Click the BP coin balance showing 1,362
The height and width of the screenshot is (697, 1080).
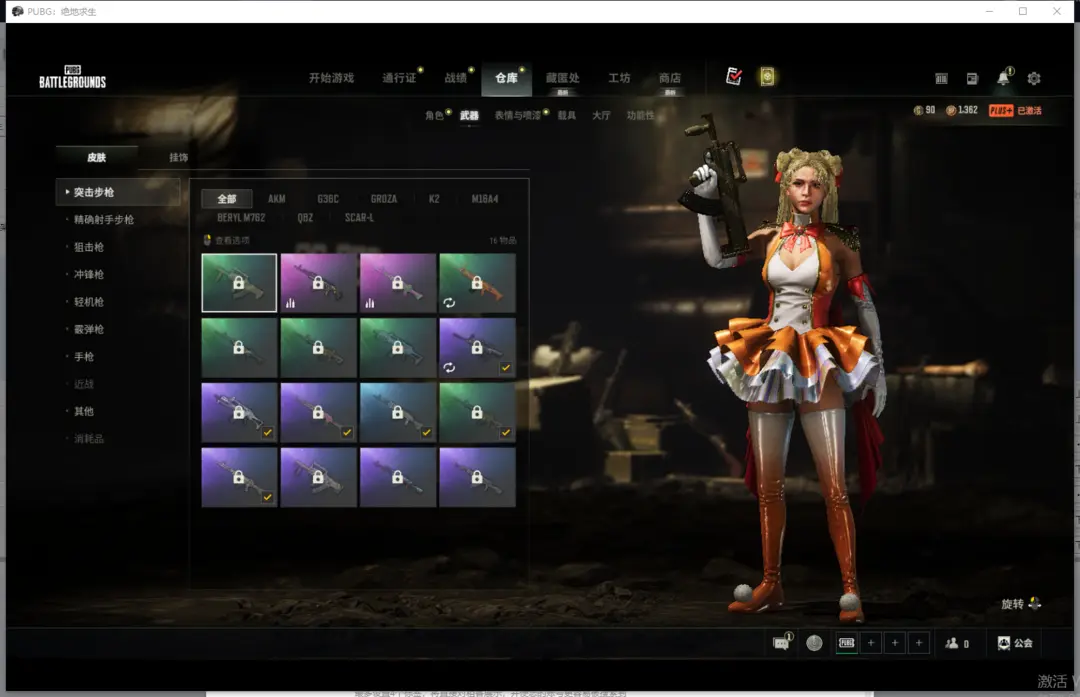tap(962, 110)
